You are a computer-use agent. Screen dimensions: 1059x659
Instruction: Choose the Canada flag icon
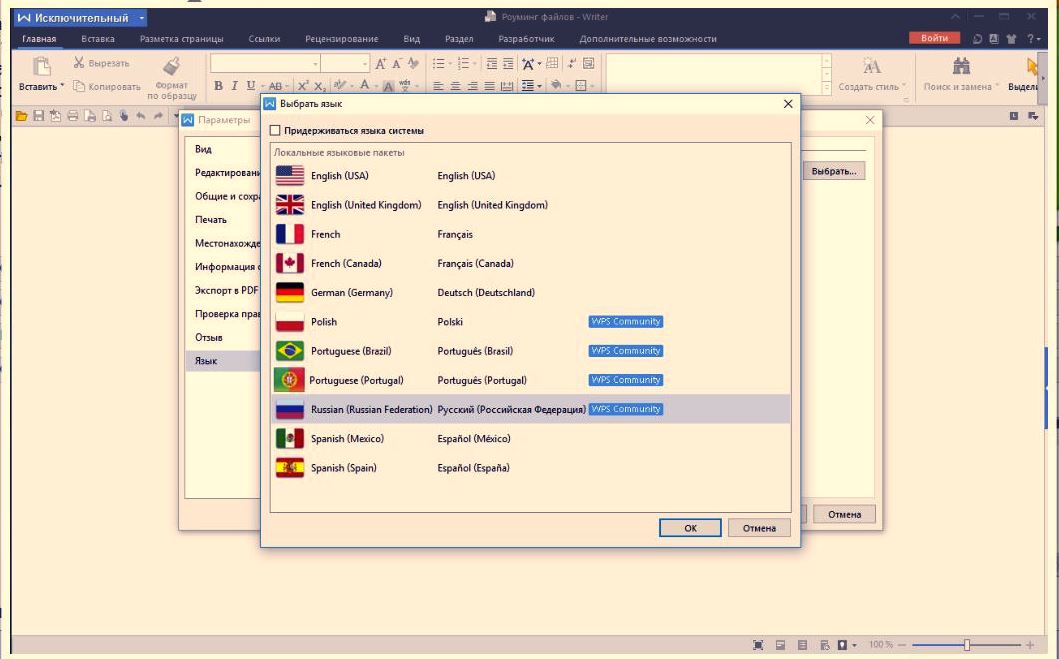tap(290, 263)
